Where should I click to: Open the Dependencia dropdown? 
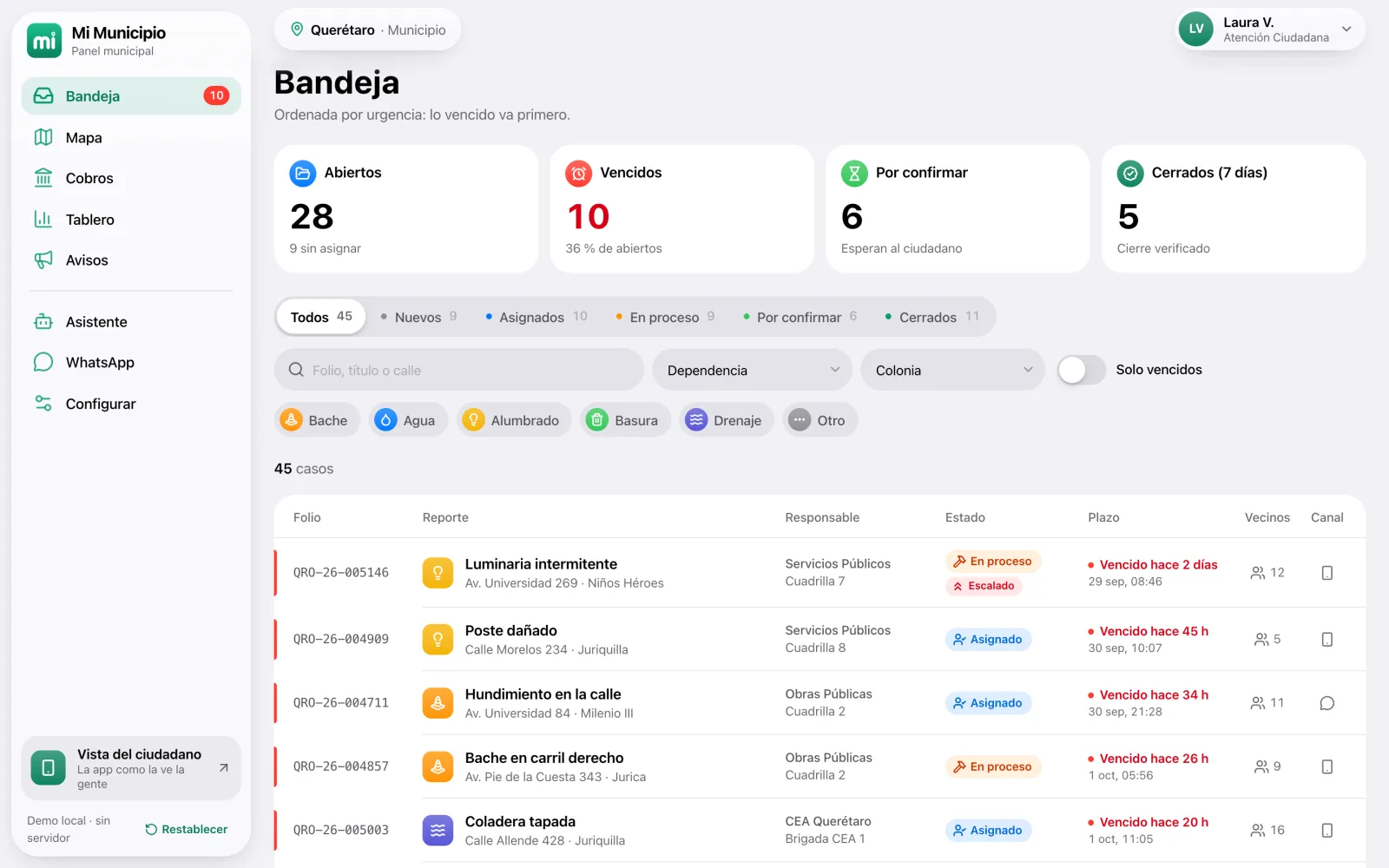click(752, 370)
